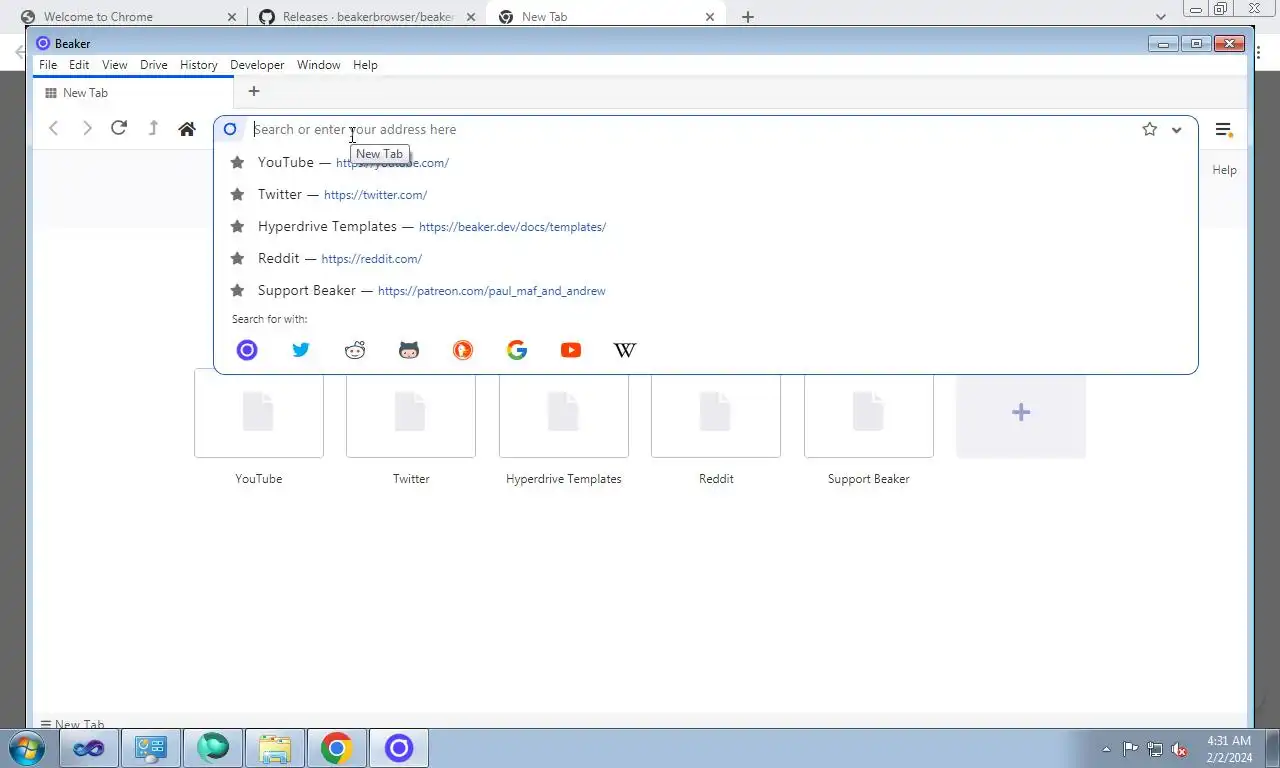
Task: Search with YouTube icon
Action: click(x=571, y=350)
